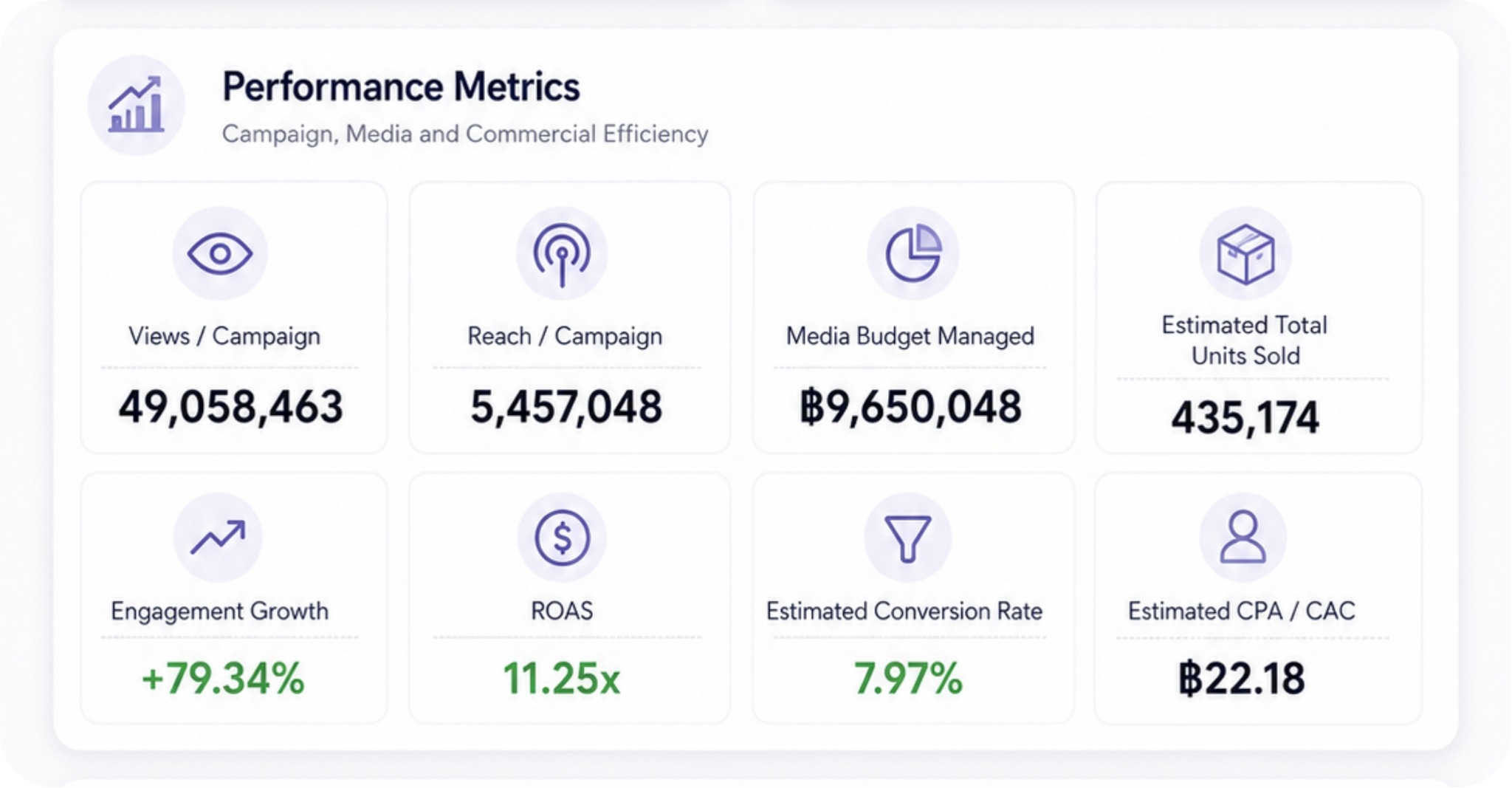Click the Estimated Total Units Sold label
The width and height of the screenshot is (1512, 788).
pos(1245,340)
